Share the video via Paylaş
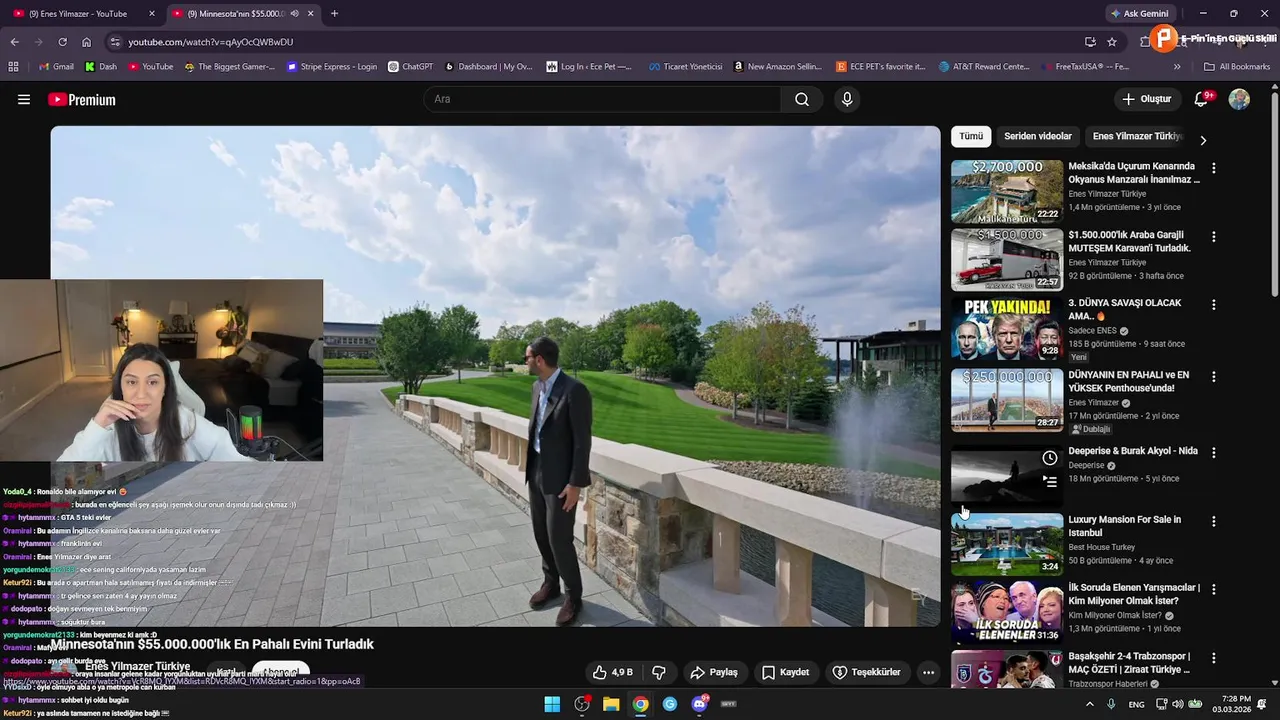1280x720 pixels. (714, 672)
